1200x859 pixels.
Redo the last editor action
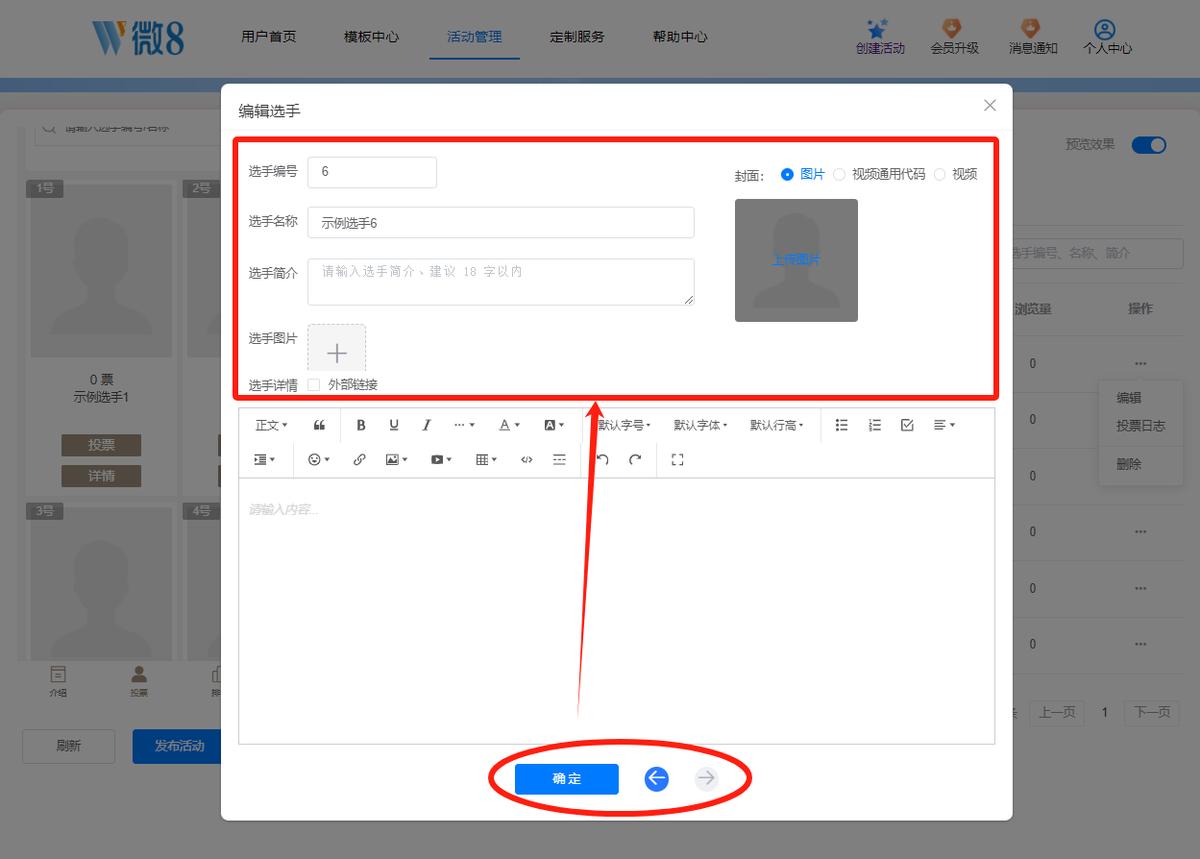[635, 459]
